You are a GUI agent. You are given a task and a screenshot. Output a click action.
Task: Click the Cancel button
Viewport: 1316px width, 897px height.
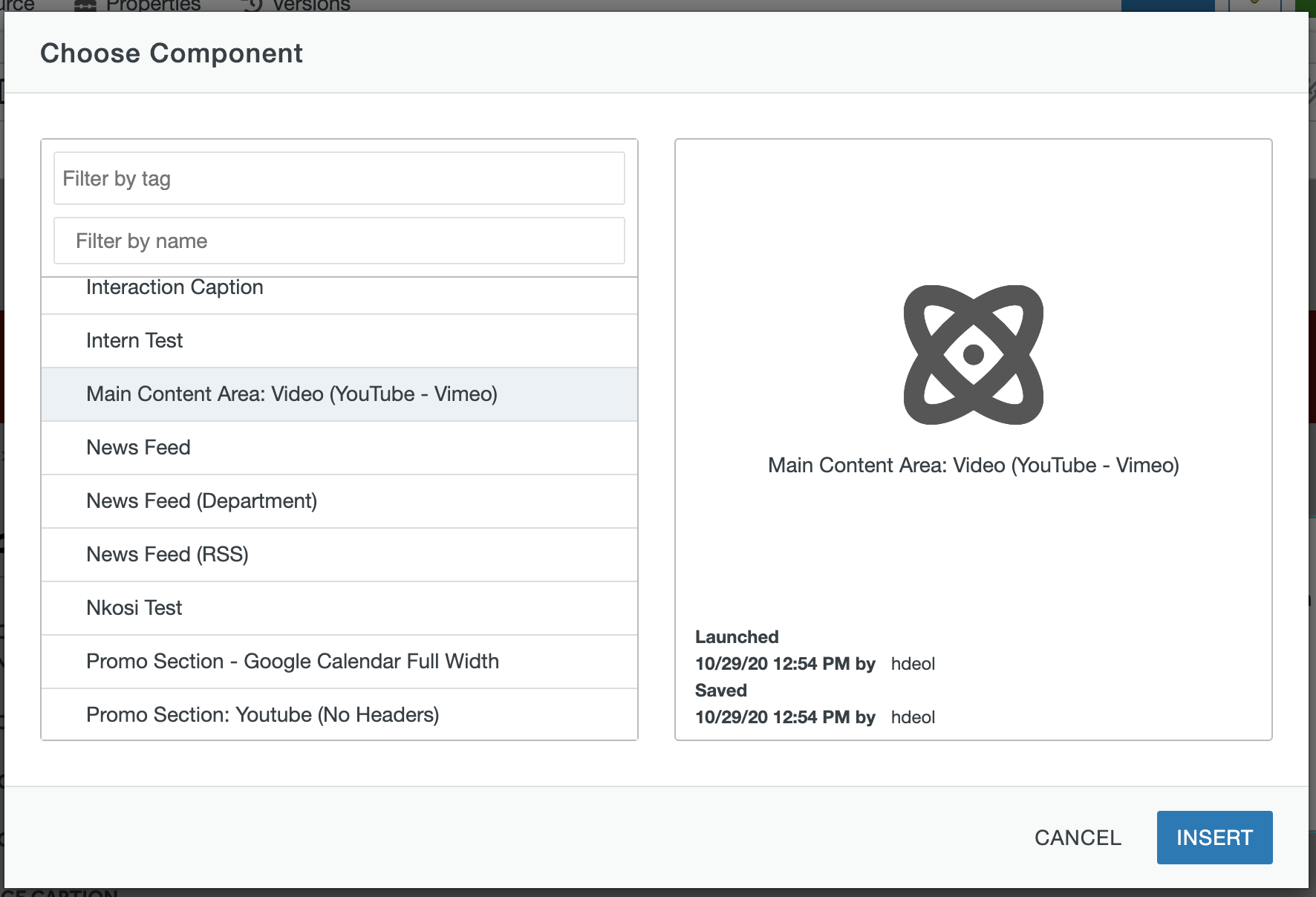(1078, 838)
